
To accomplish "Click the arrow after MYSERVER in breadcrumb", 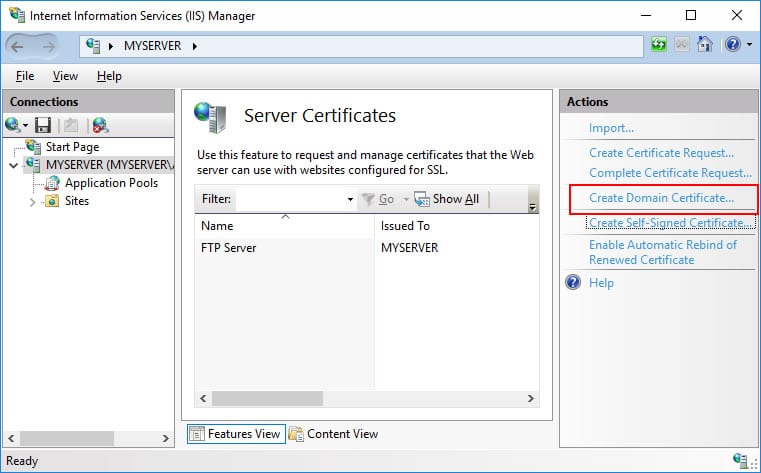I will 195,46.
